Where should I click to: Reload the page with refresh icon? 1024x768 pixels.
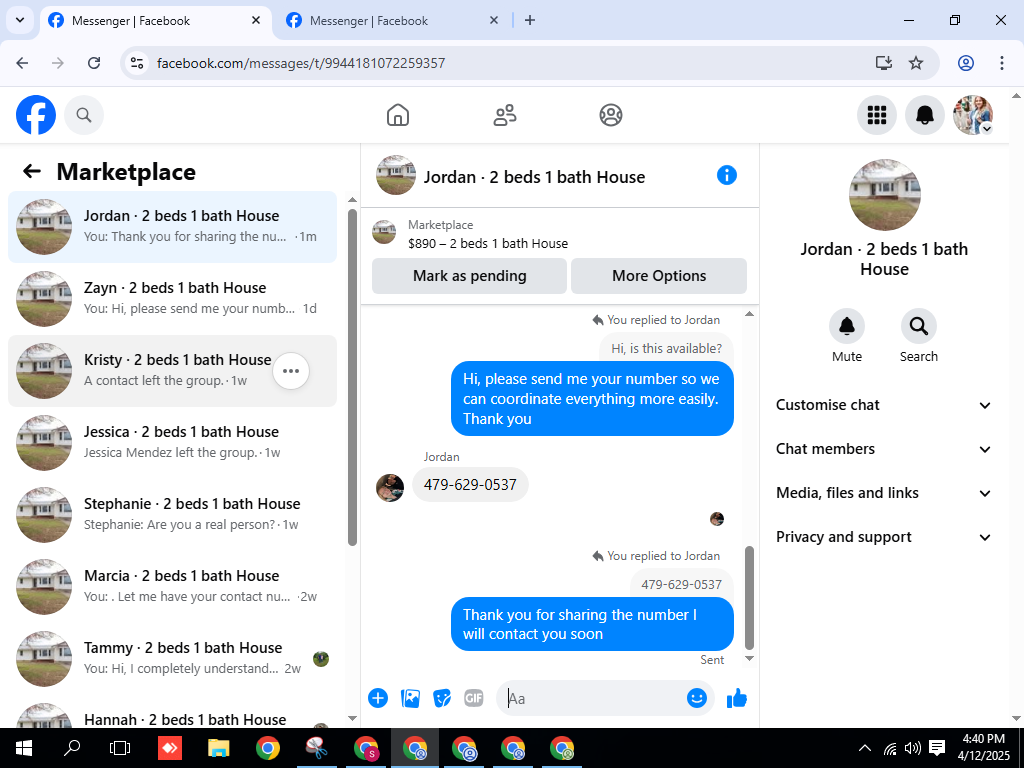94,63
